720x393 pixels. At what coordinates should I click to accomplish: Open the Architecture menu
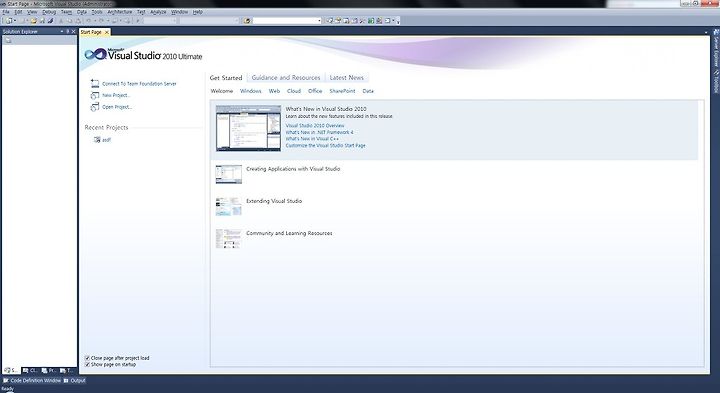tap(119, 12)
